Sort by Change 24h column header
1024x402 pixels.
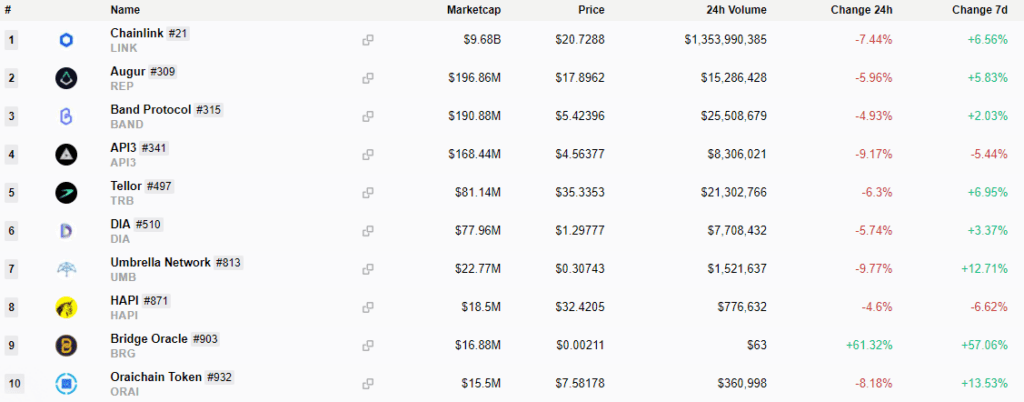[x=861, y=10]
